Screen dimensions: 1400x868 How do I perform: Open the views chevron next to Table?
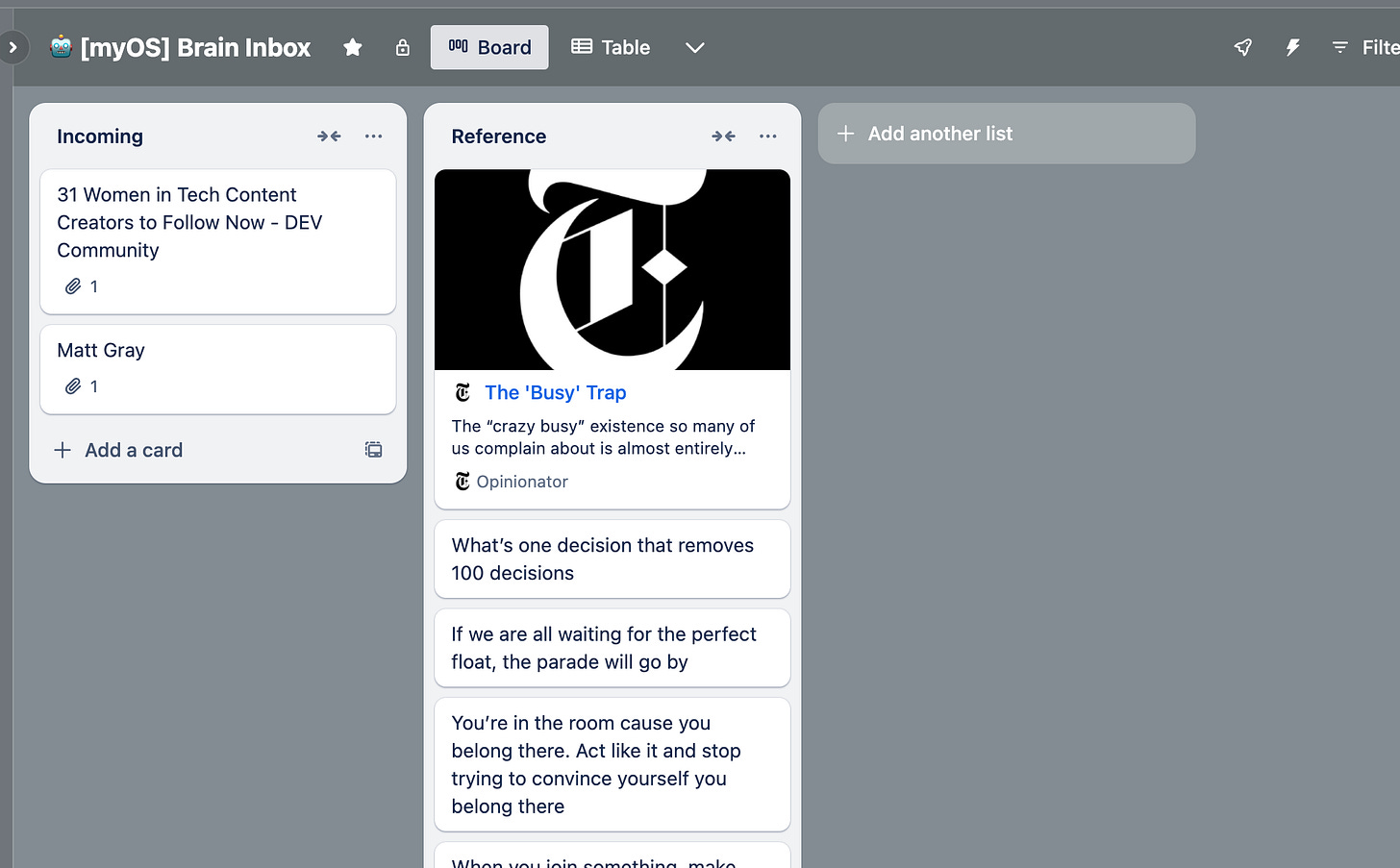pyautogui.click(x=694, y=46)
